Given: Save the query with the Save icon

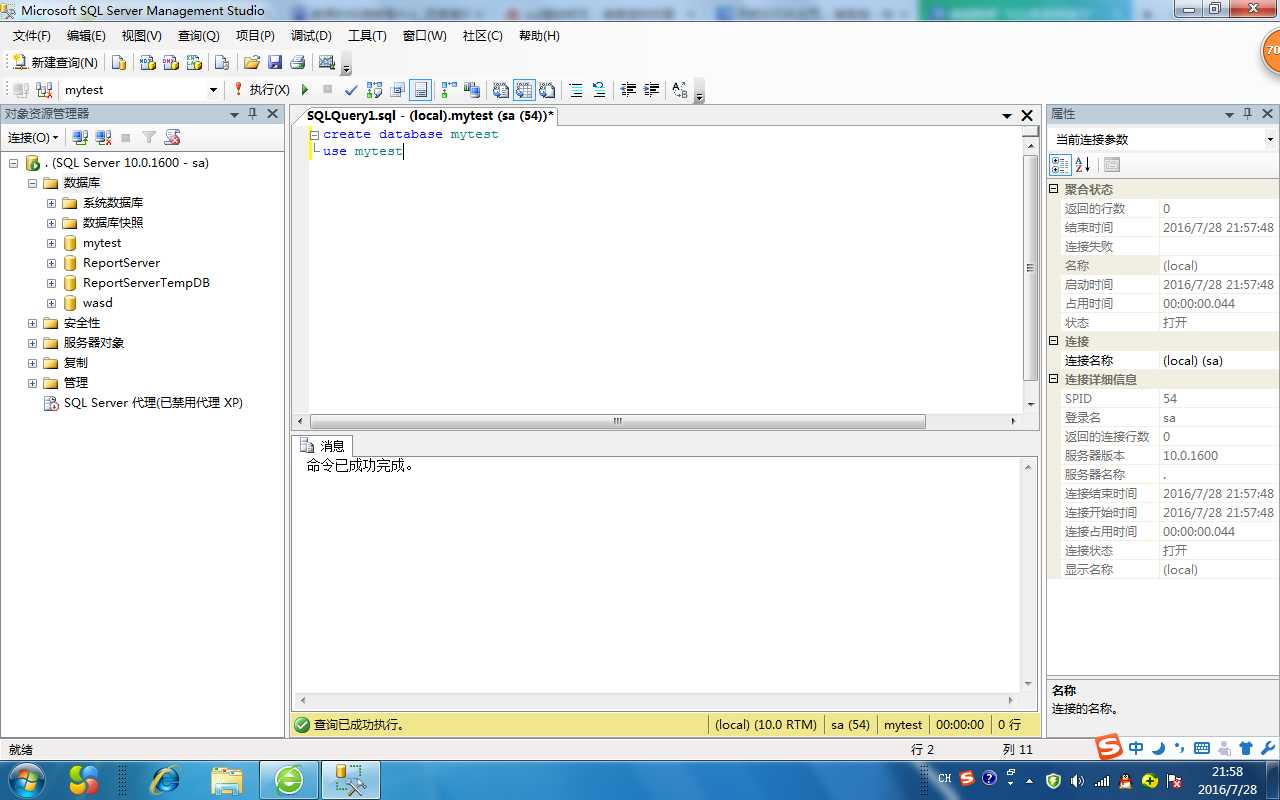Looking at the screenshot, I should coord(275,62).
